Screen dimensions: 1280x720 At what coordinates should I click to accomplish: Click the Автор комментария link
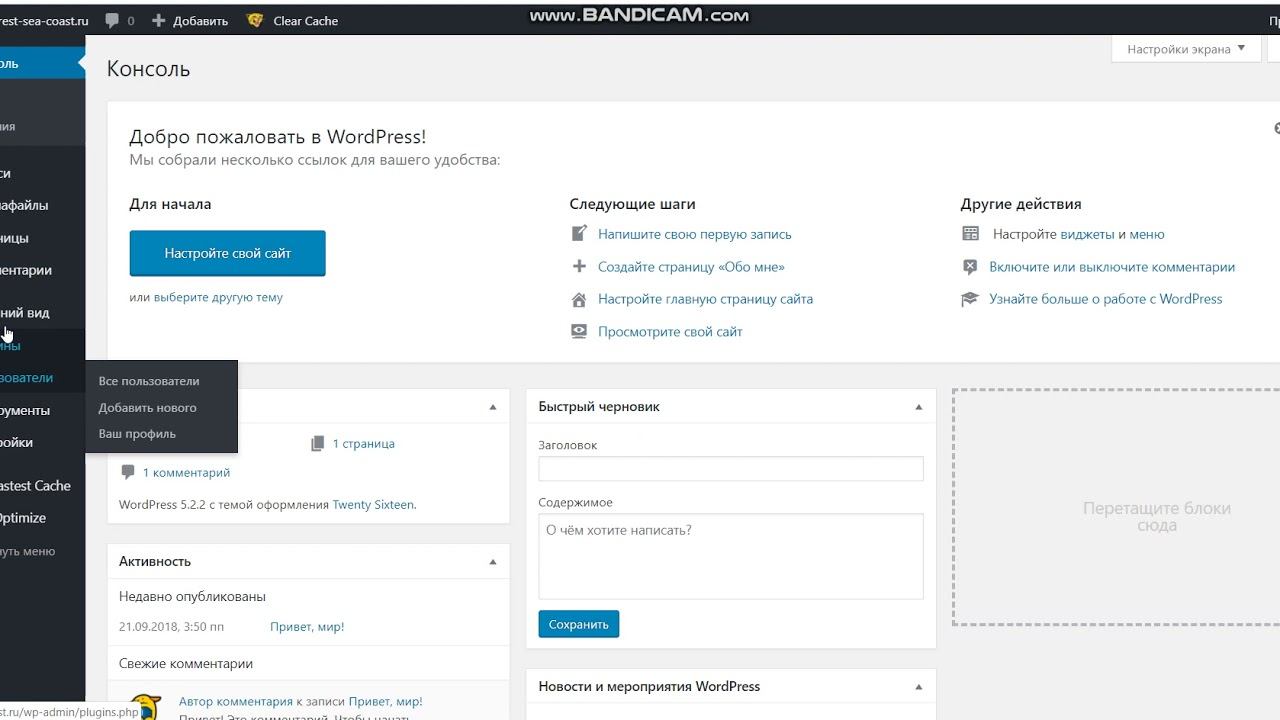(236, 702)
